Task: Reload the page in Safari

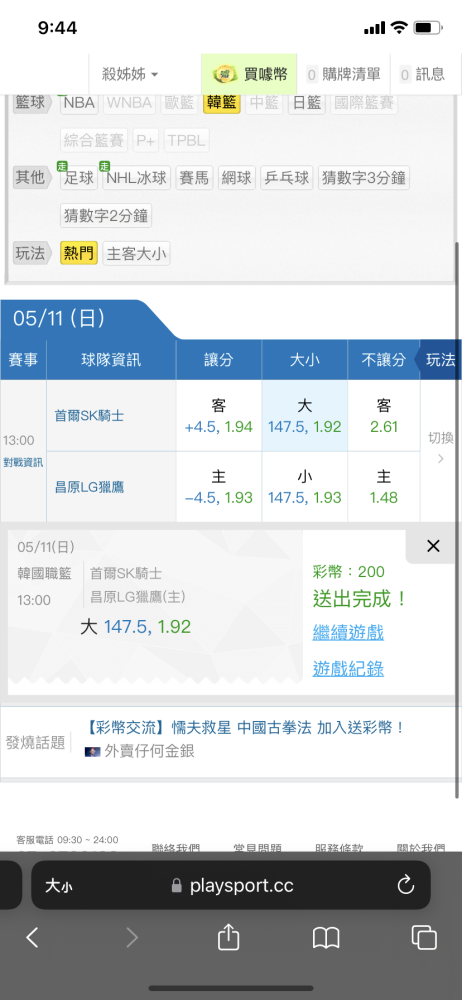Action: (406, 885)
